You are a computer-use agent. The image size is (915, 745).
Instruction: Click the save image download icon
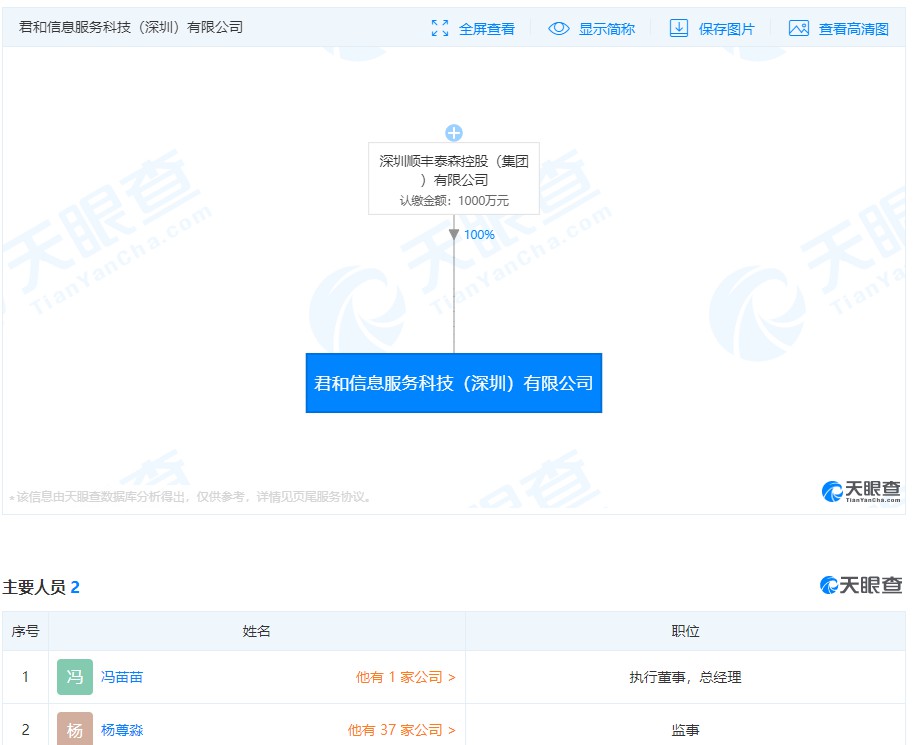click(678, 28)
